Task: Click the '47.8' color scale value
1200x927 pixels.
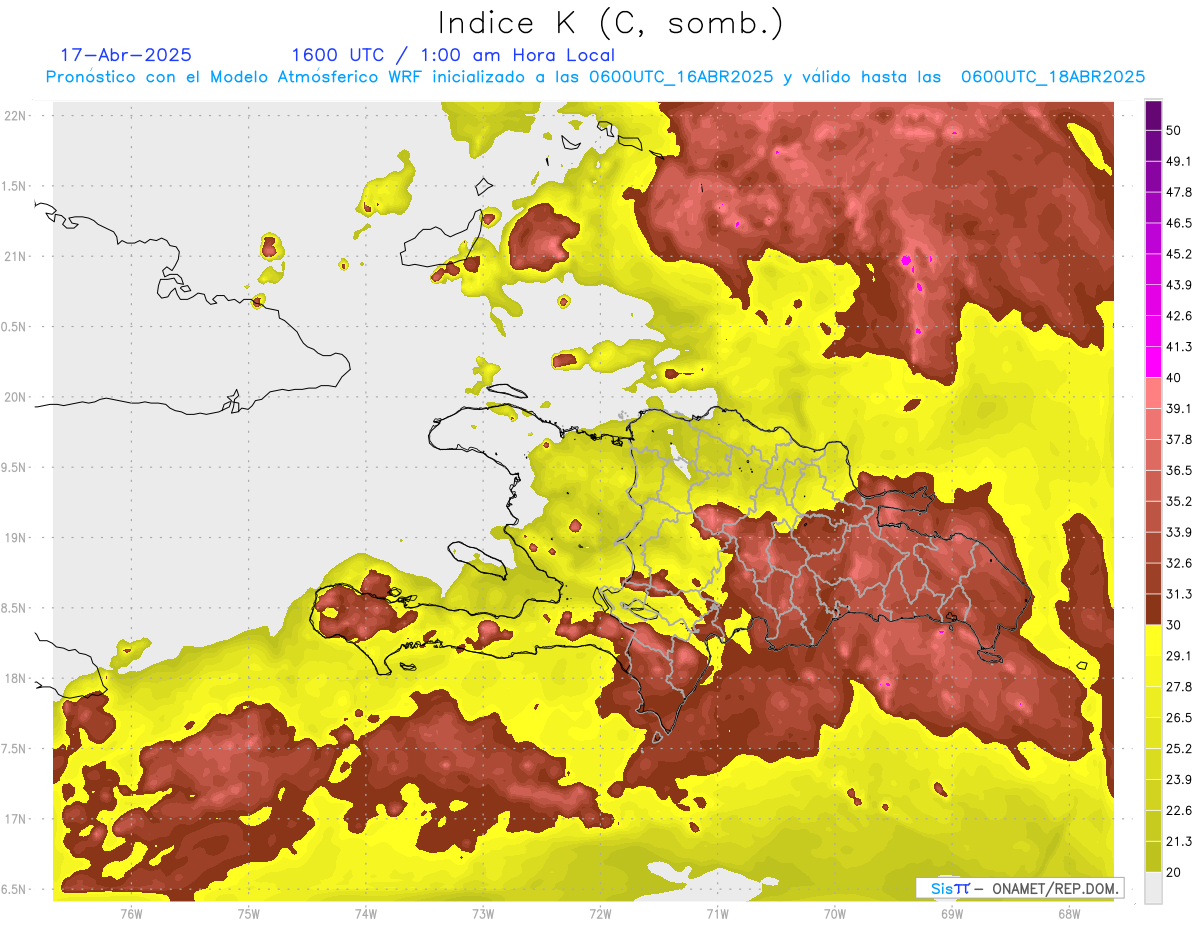Action: [1179, 192]
